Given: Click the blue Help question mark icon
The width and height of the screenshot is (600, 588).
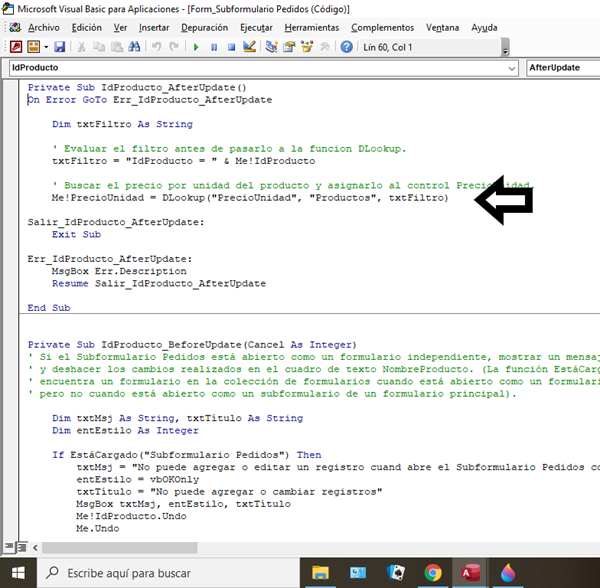Looking at the screenshot, I should 346,47.
